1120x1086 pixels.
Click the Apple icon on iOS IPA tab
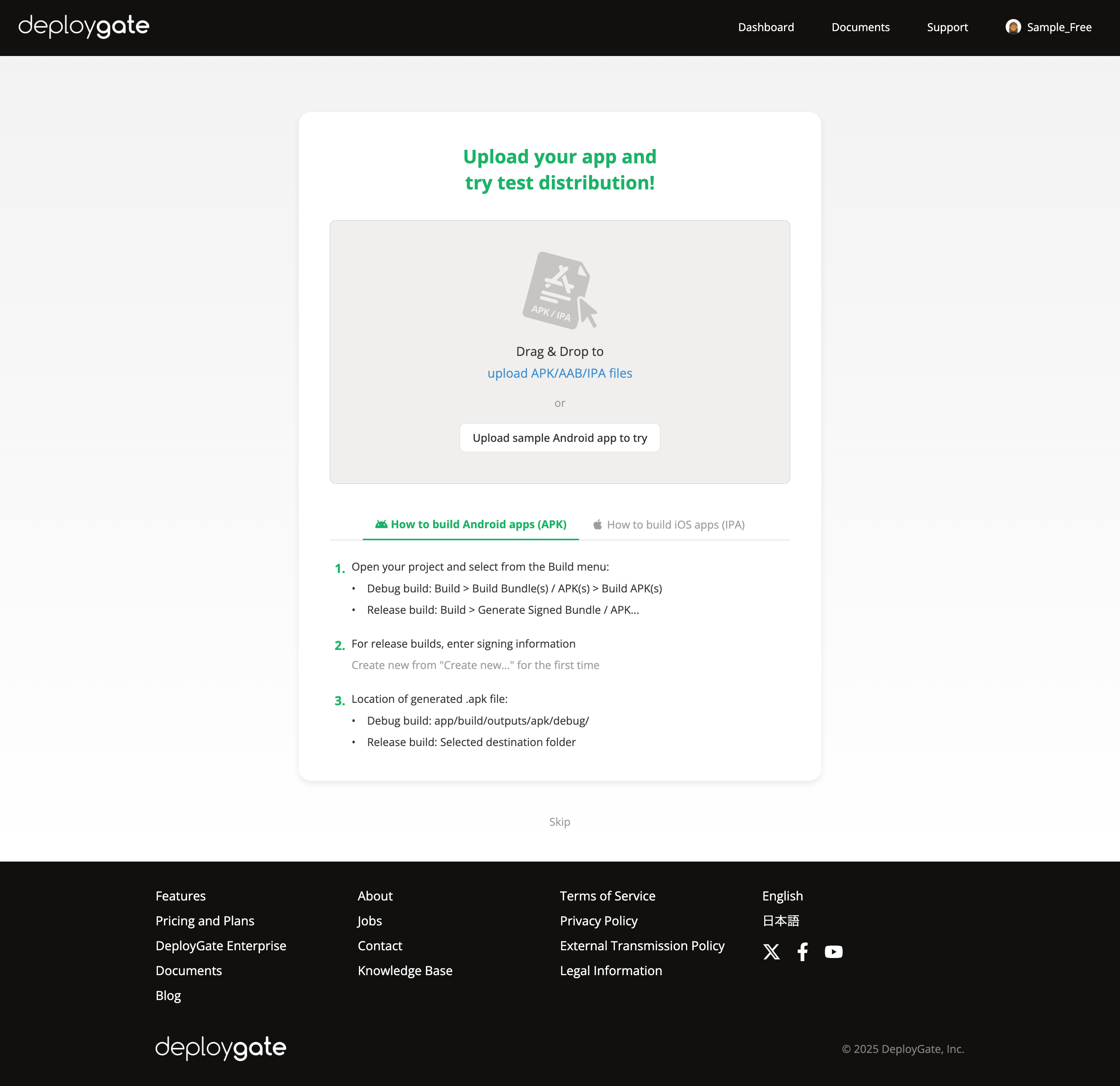click(598, 524)
